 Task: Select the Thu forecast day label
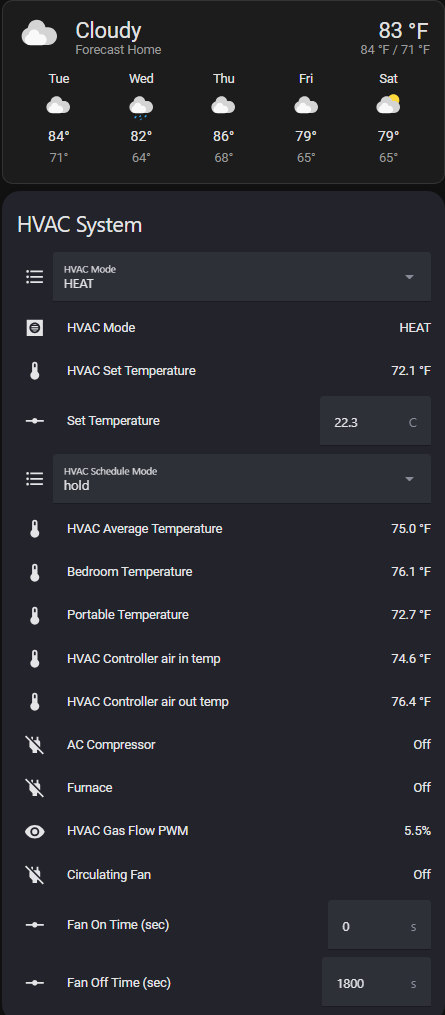pyautogui.click(x=223, y=79)
